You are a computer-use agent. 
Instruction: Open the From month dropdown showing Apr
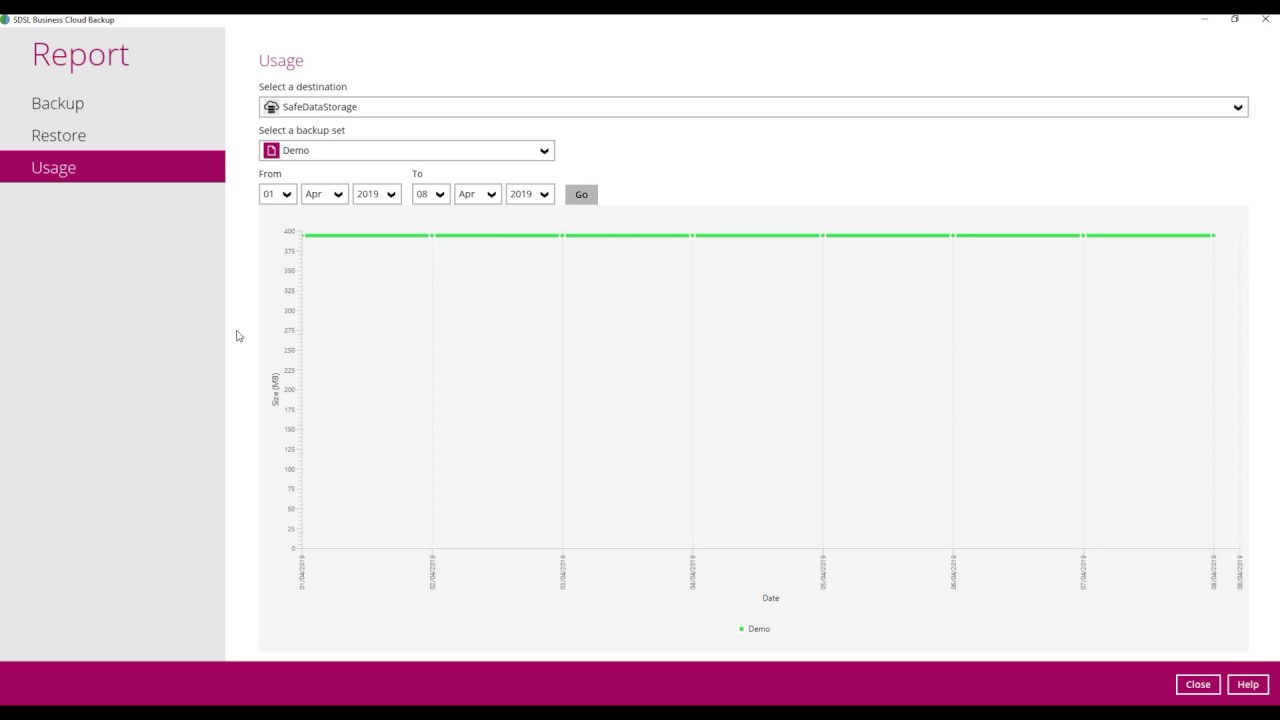click(324, 194)
